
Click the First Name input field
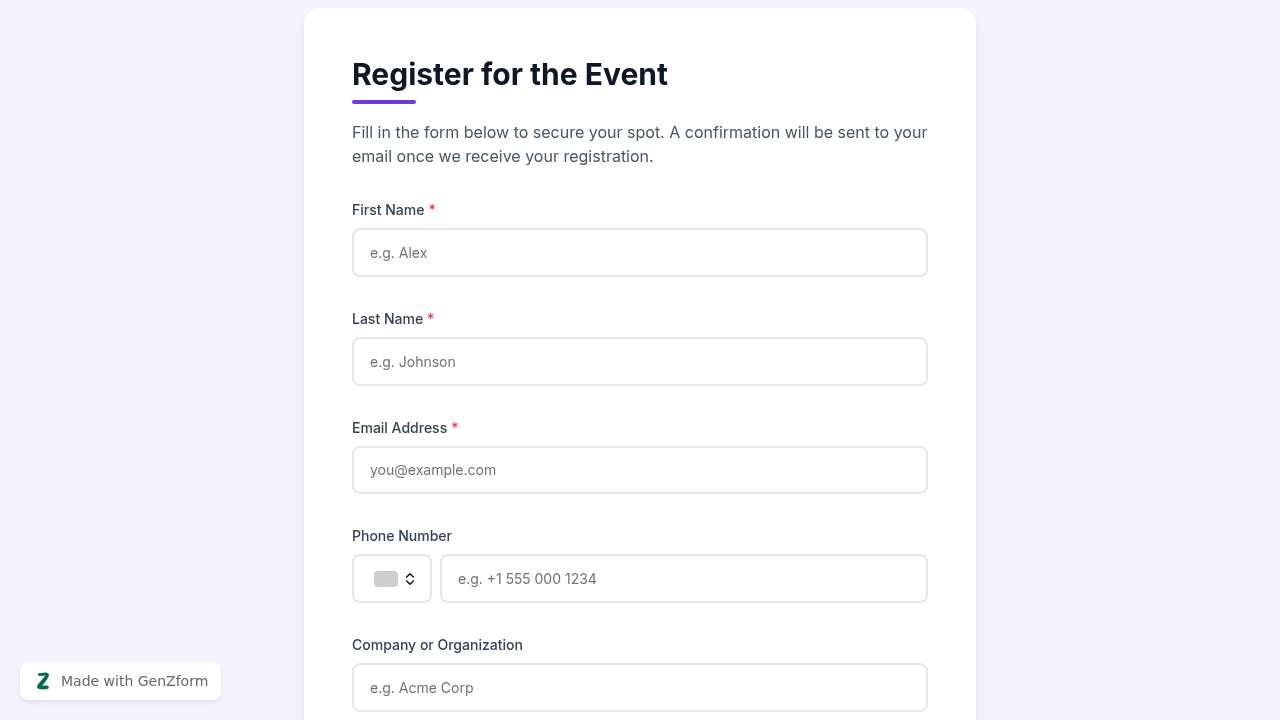(x=640, y=252)
